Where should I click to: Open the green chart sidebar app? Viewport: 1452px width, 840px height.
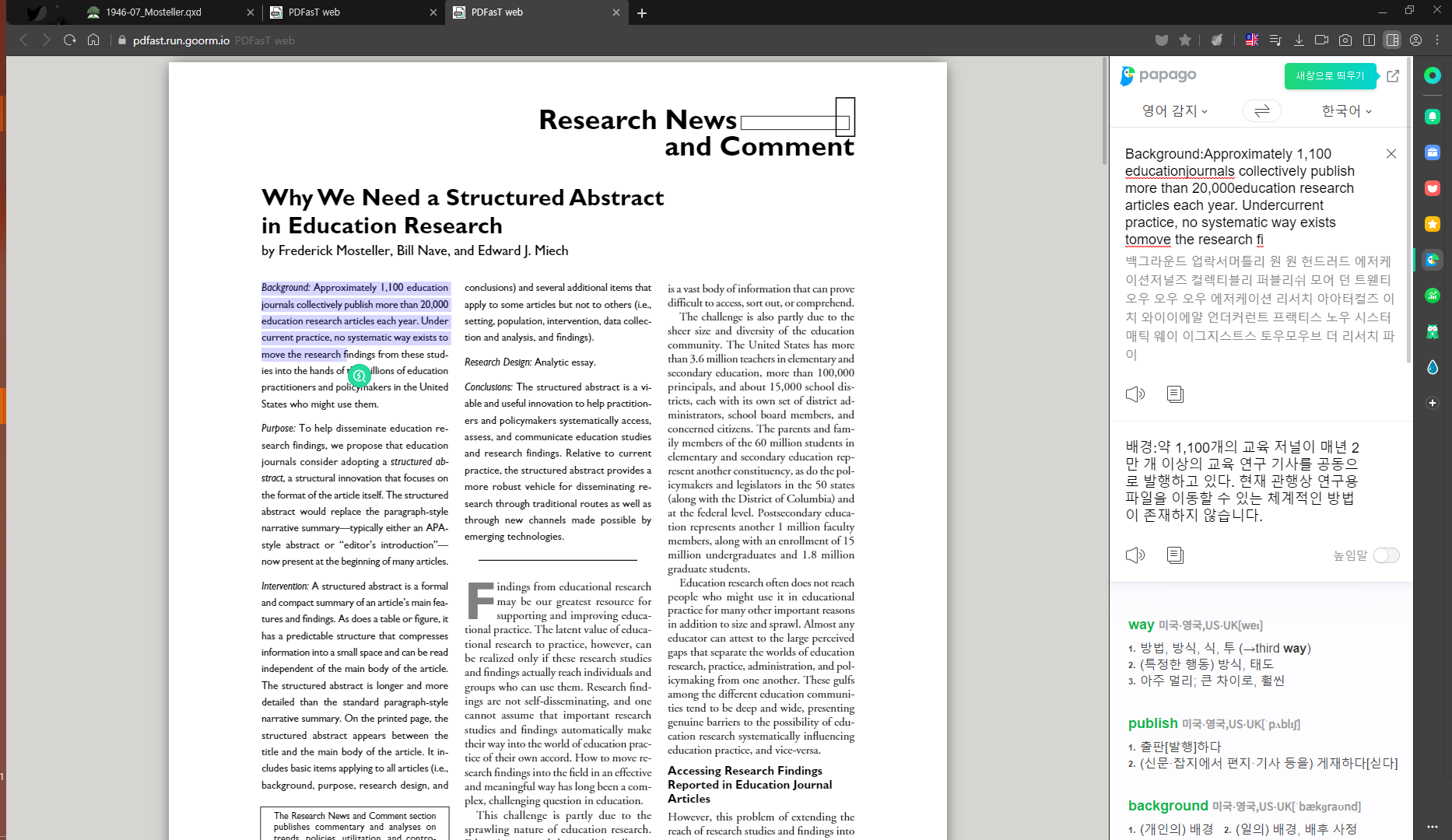coord(1433,296)
